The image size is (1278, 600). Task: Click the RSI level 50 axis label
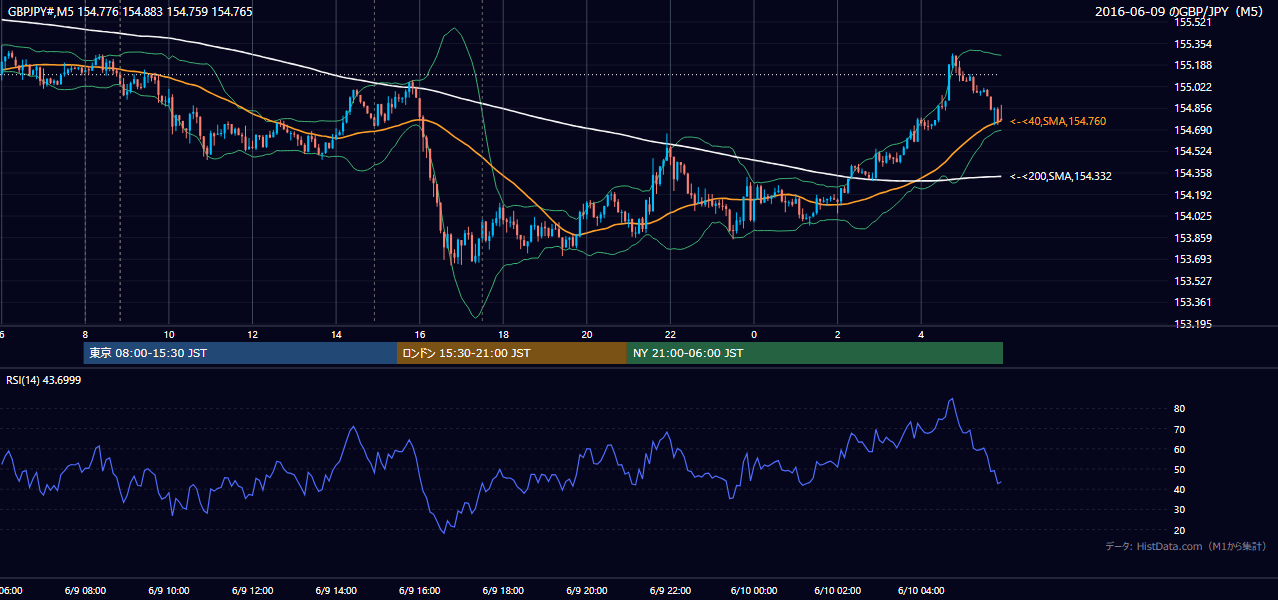(x=1180, y=469)
